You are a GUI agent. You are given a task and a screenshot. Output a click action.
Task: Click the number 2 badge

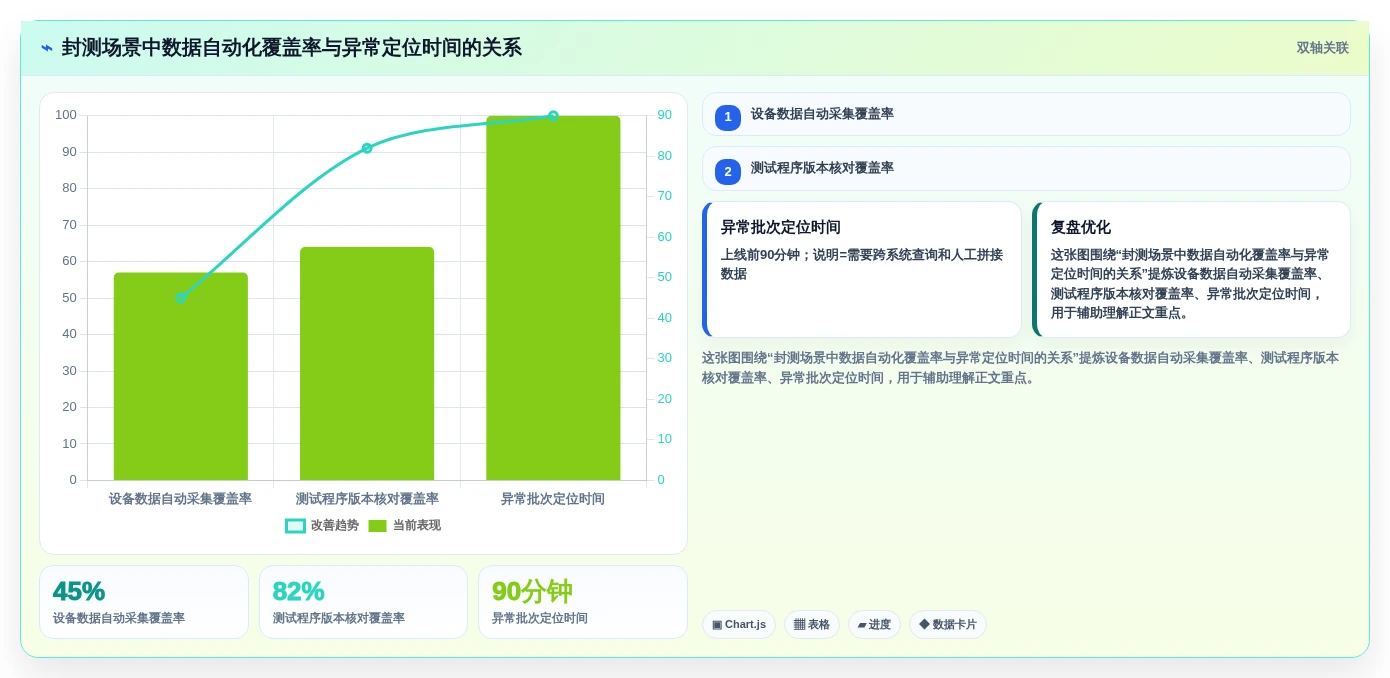pos(728,171)
